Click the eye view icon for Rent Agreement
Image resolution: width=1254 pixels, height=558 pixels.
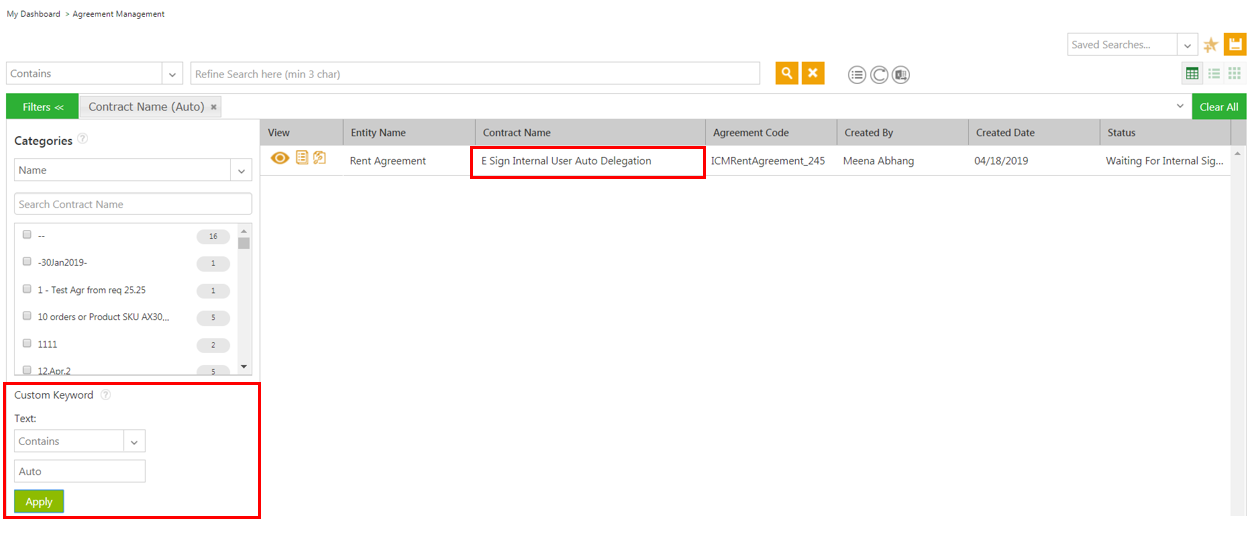pyautogui.click(x=281, y=158)
